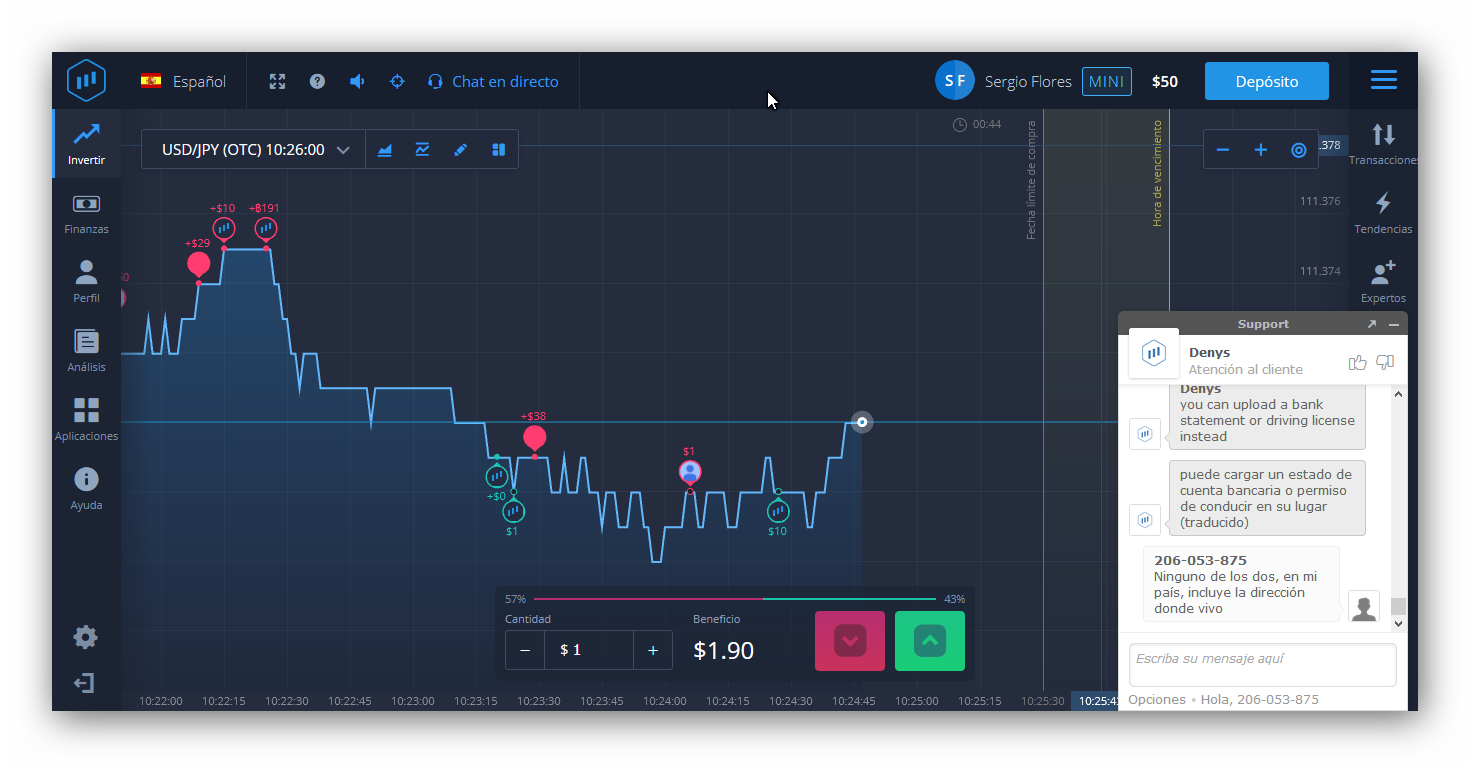Expand the USD/JPY (OTC) asset dropdown
The height and width of the screenshot is (763, 1470).
point(255,150)
